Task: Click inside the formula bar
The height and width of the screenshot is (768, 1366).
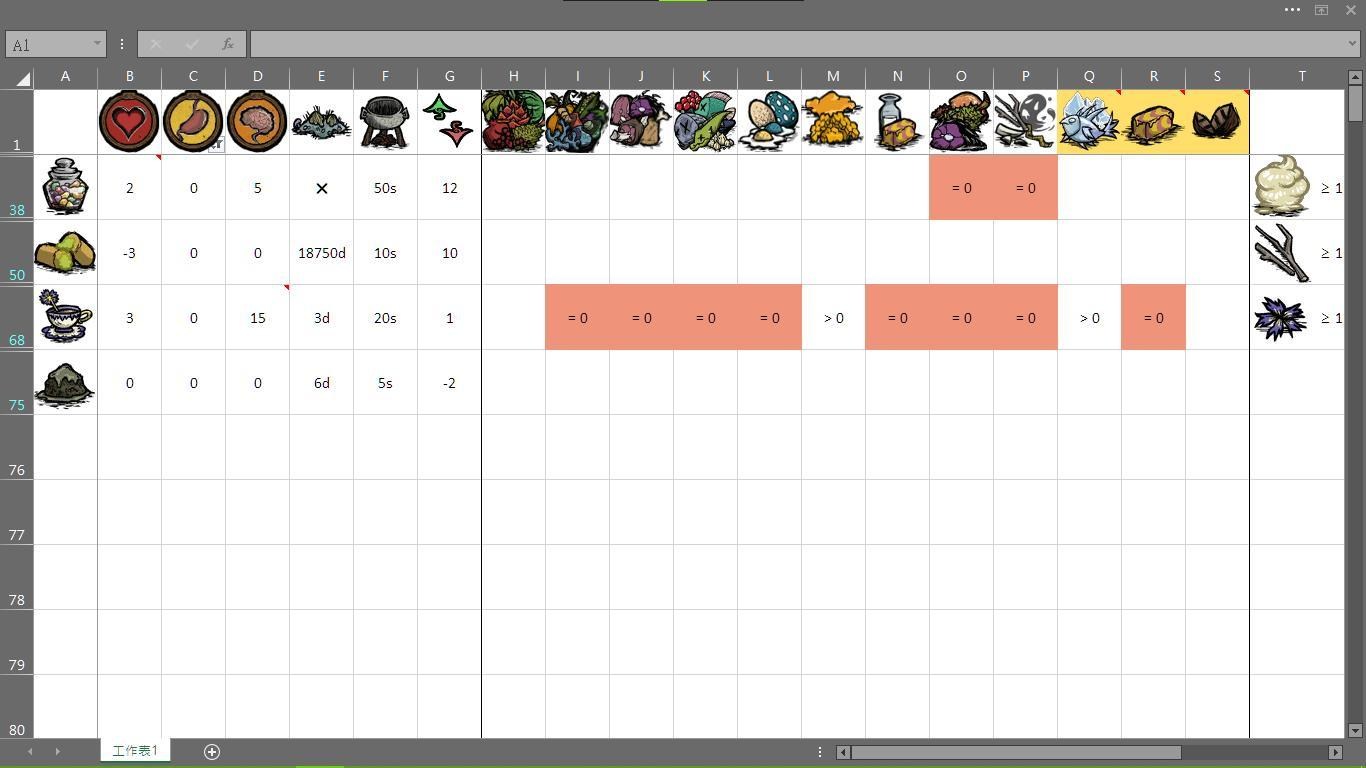Action: (700, 44)
